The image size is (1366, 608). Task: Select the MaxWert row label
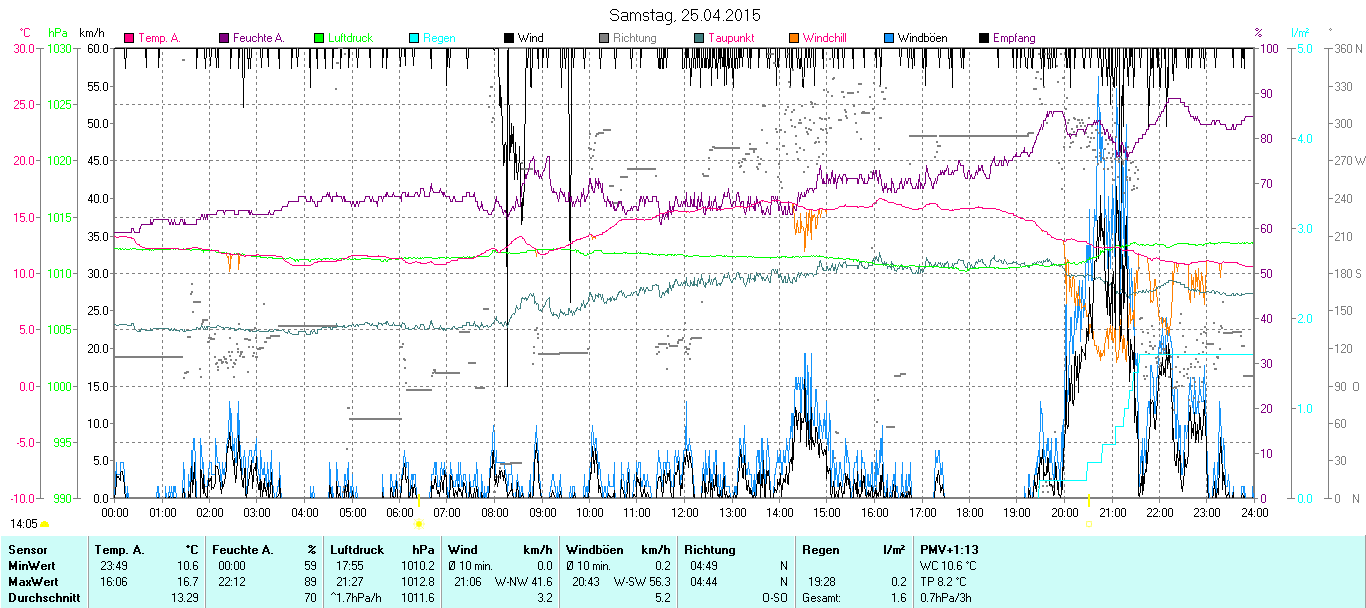32,581
